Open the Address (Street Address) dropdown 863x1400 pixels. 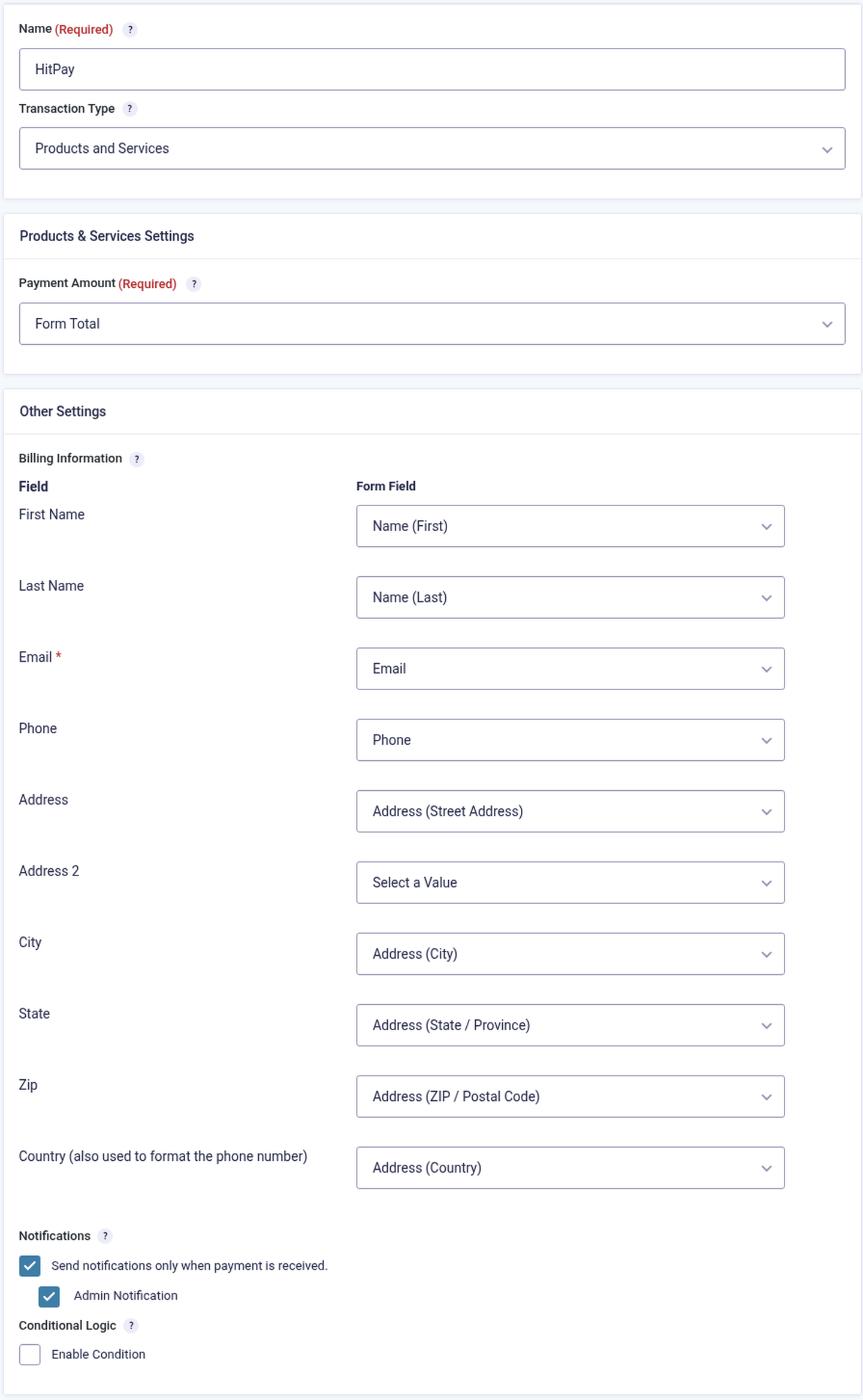pyautogui.click(x=571, y=811)
